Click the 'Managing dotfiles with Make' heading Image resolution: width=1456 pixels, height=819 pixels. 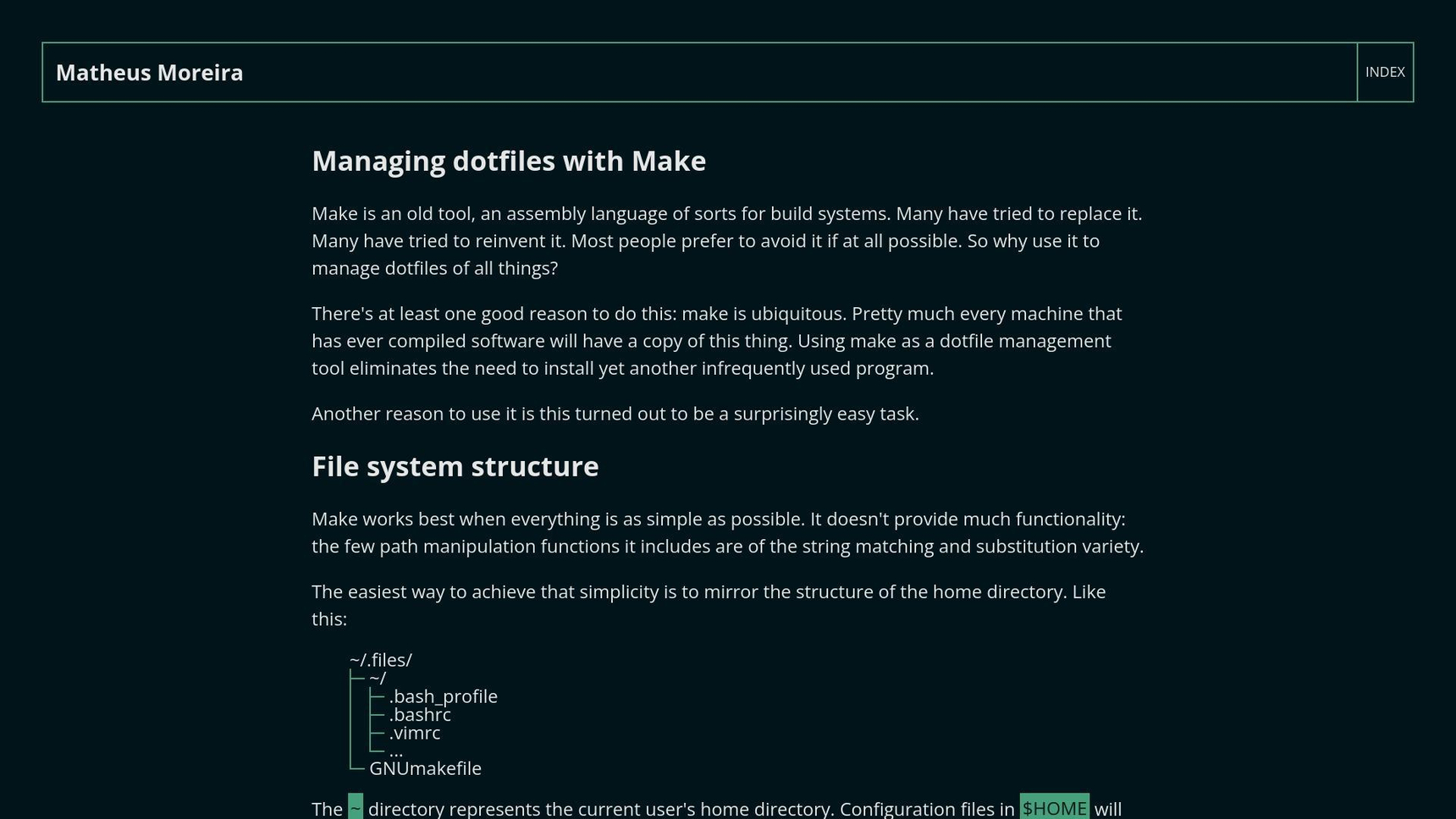tap(509, 161)
